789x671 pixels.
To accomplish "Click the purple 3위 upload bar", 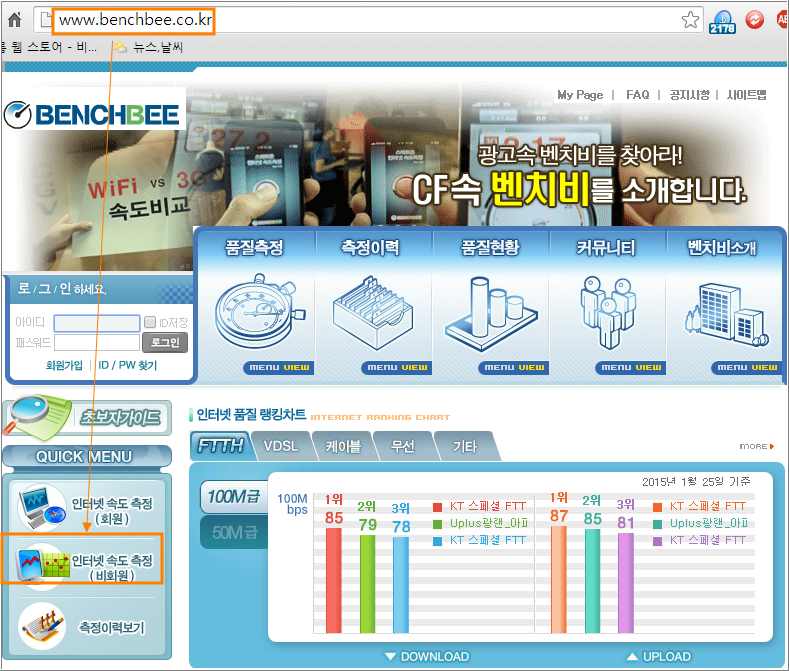I will click(625, 583).
